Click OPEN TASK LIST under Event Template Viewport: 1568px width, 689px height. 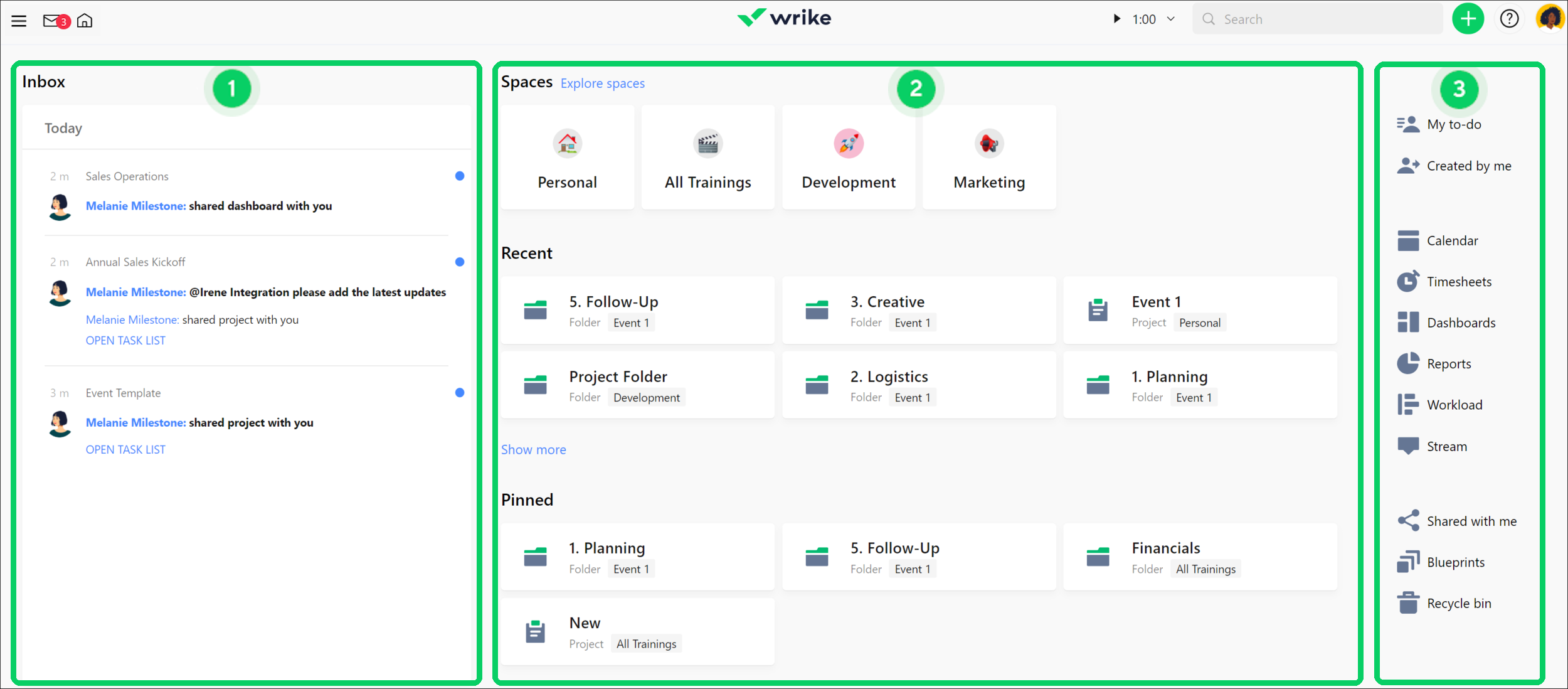[125, 449]
